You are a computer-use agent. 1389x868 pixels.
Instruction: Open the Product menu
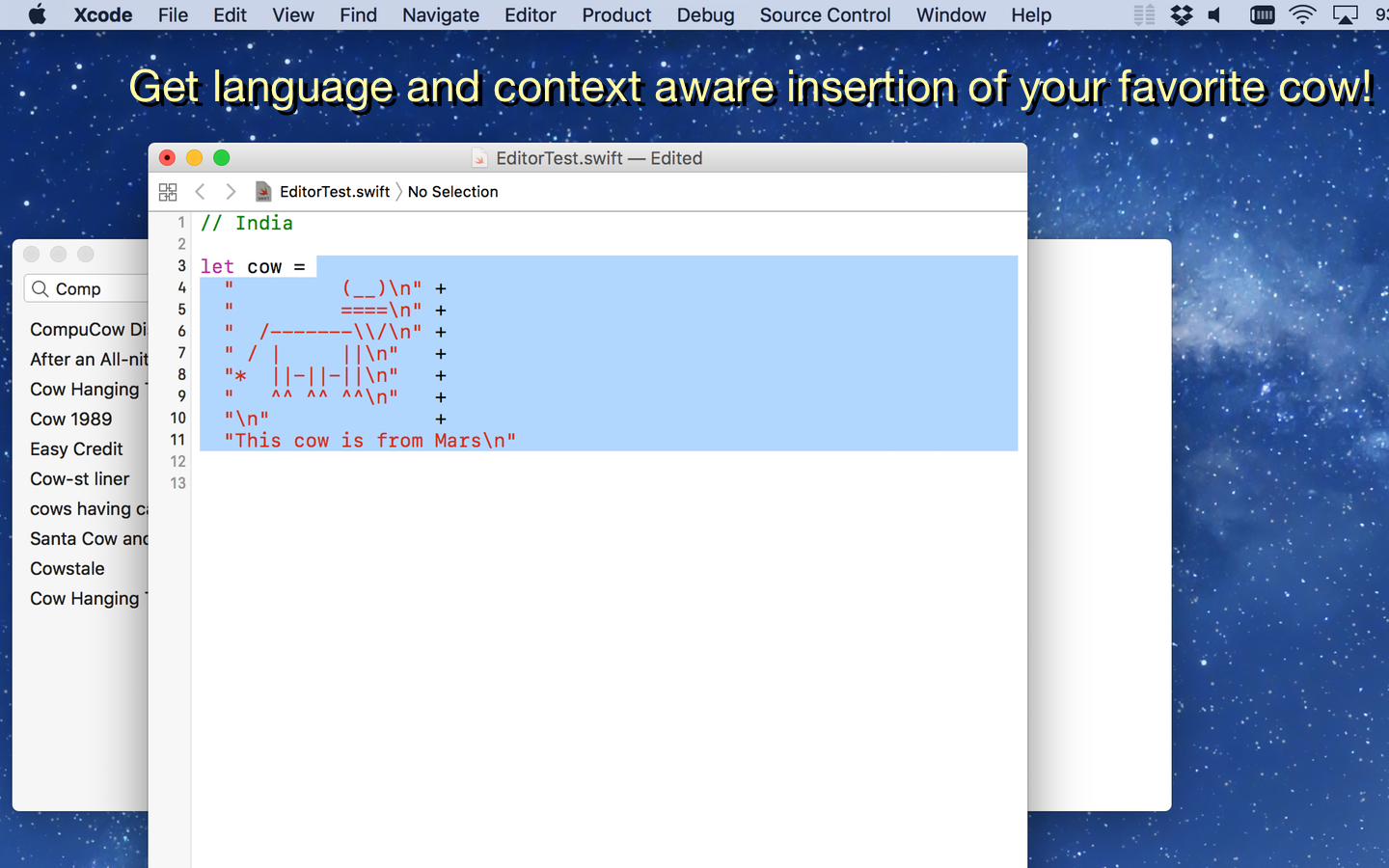(x=616, y=15)
